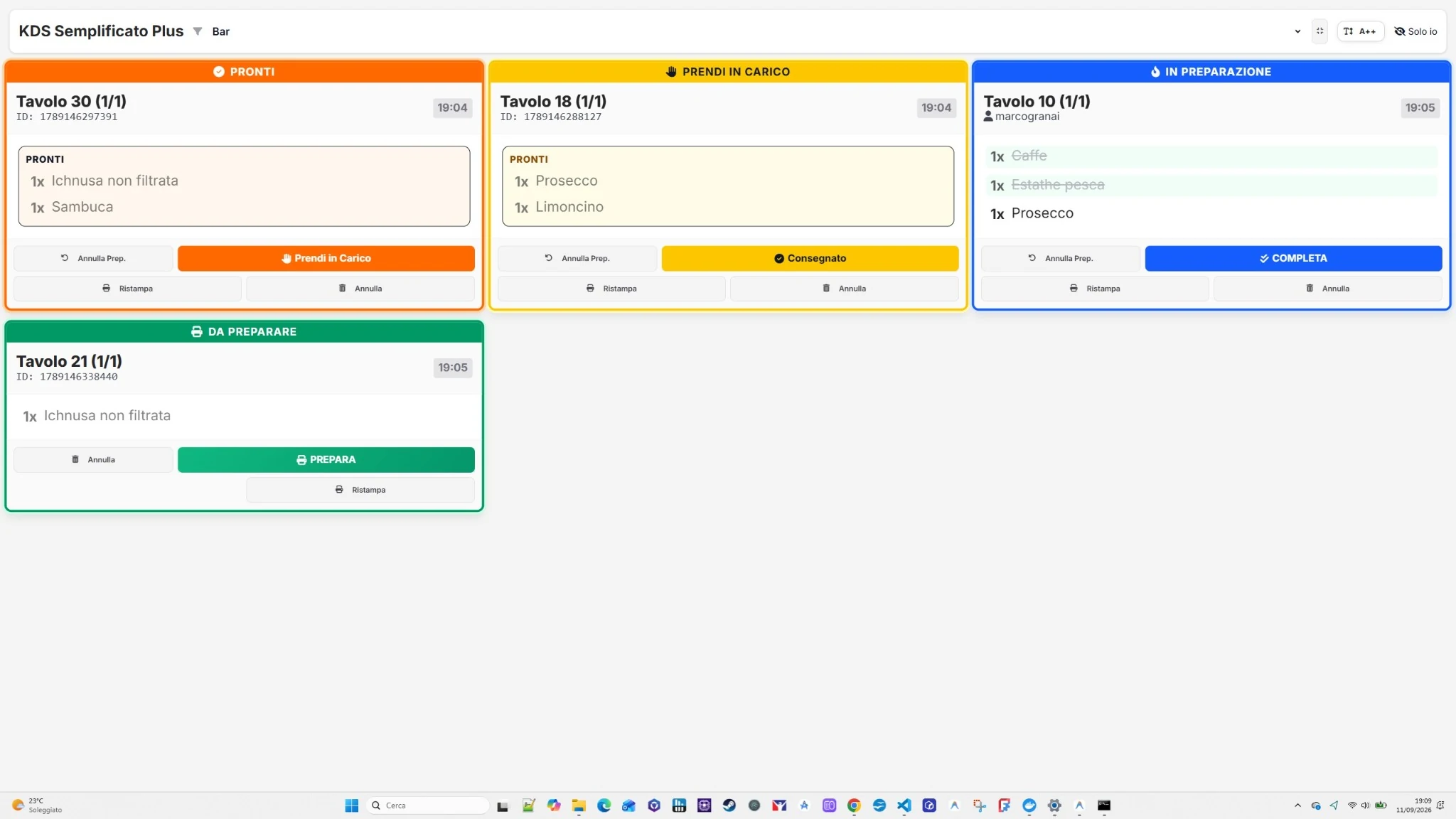Expand the top-right chevron dropdown
Screen dimensions: 1456x819
(x=1297, y=31)
